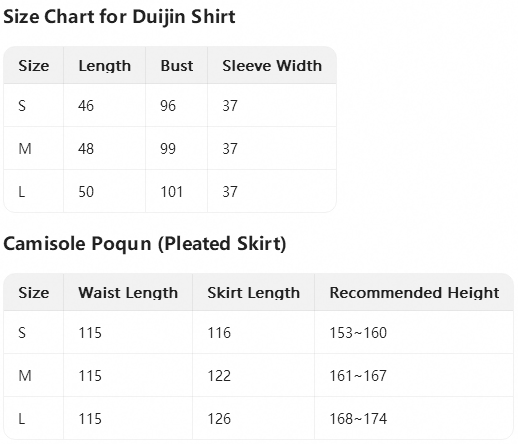
Task: Select height range 168~174
Action: 358,419
